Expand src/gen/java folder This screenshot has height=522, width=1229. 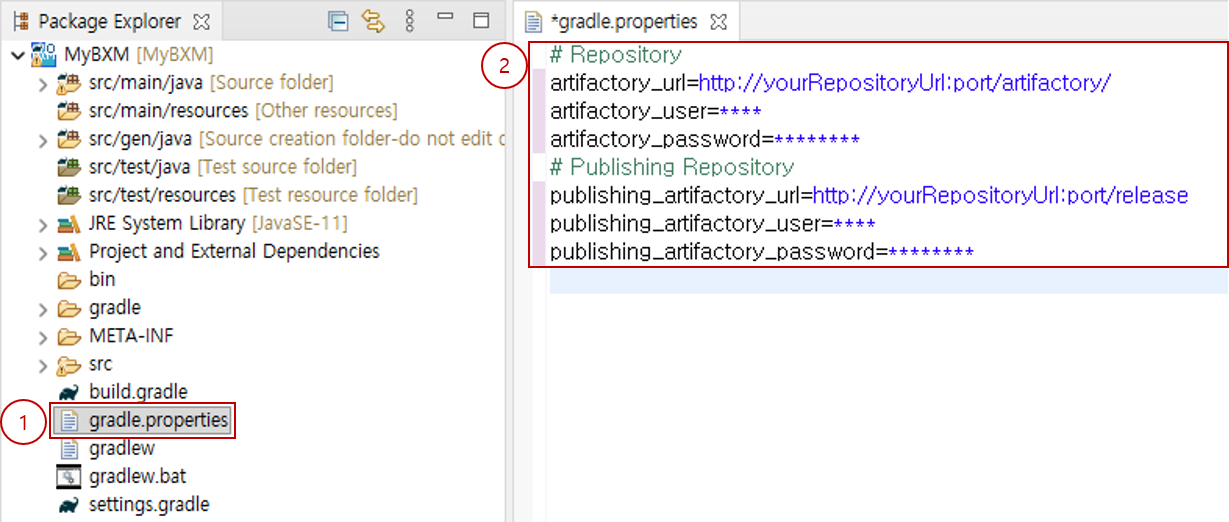point(42,139)
